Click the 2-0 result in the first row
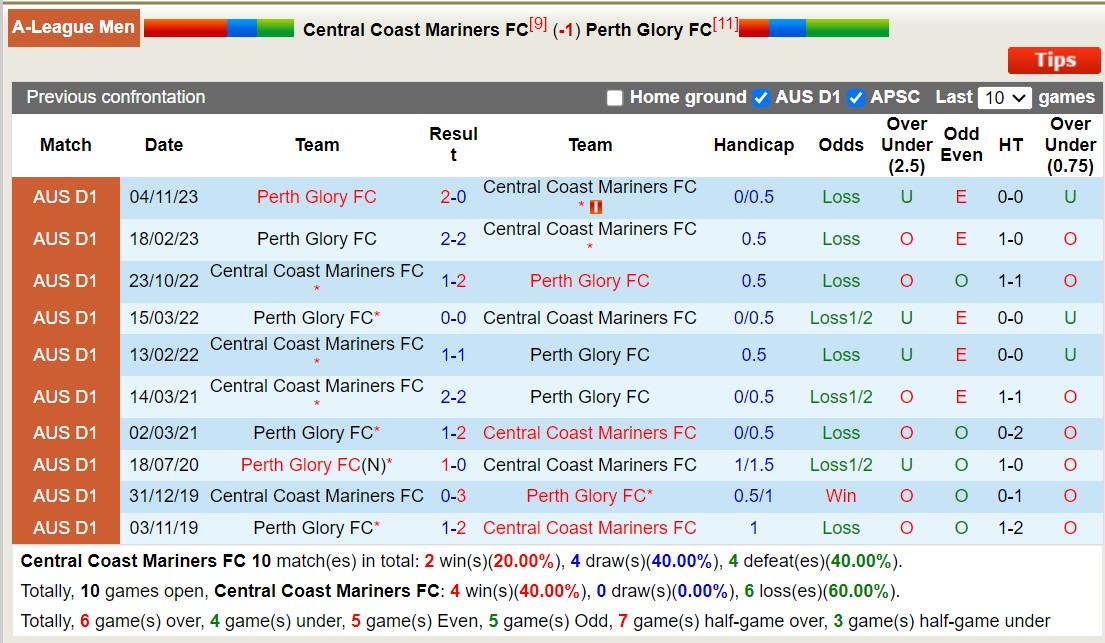Viewport: 1105px width, 643px height. 453,197
